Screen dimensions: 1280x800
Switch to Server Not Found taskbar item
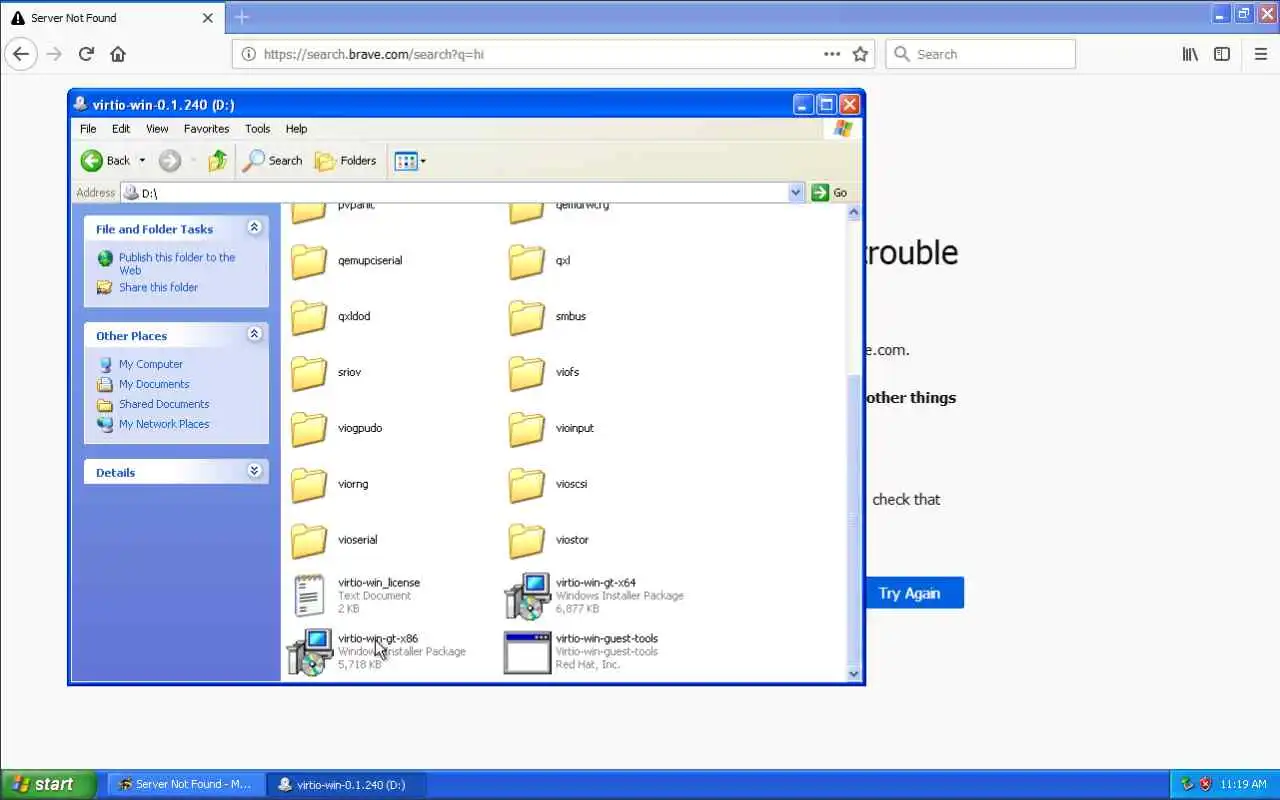point(184,784)
